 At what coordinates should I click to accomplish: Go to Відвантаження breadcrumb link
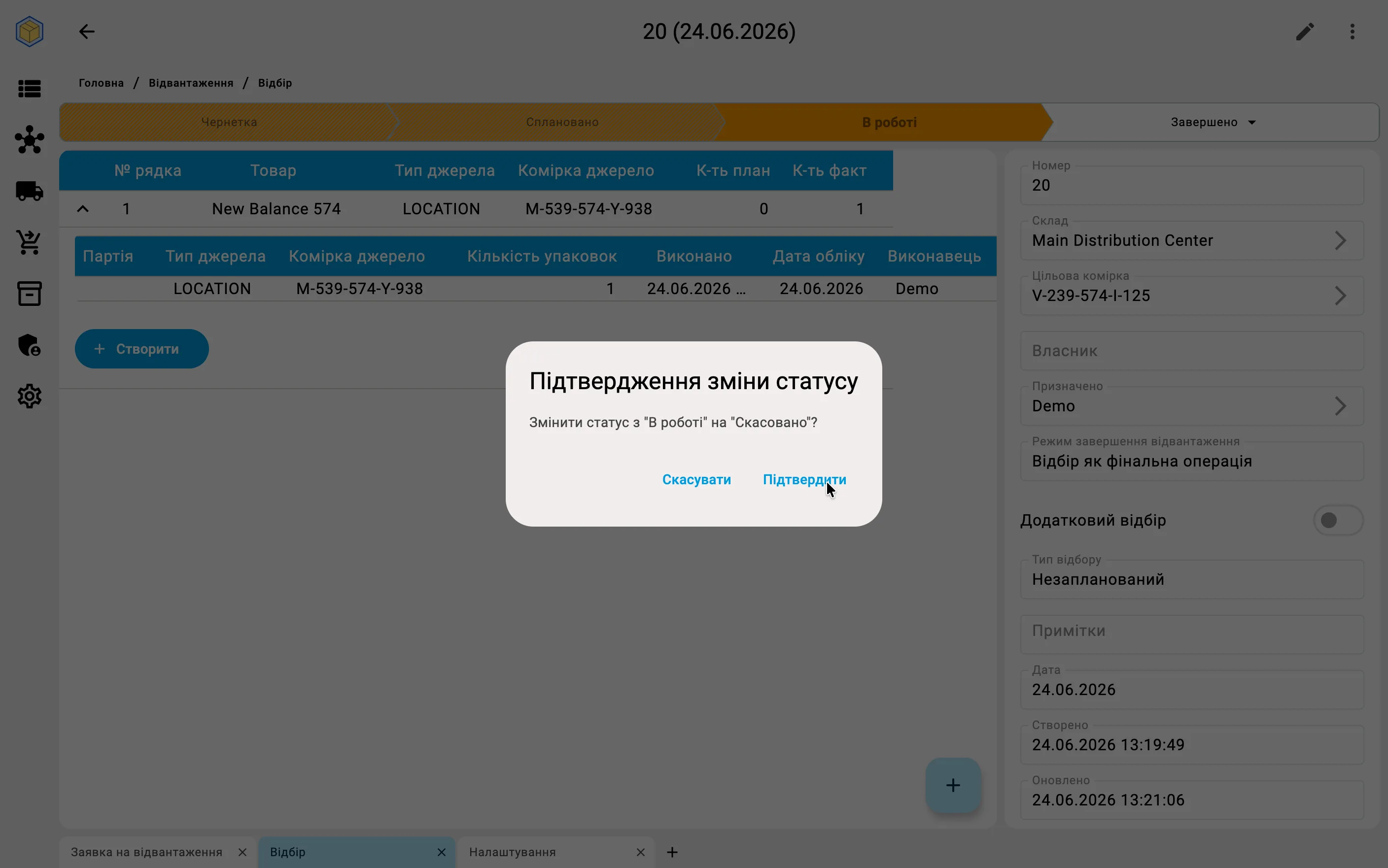[x=191, y=83]
